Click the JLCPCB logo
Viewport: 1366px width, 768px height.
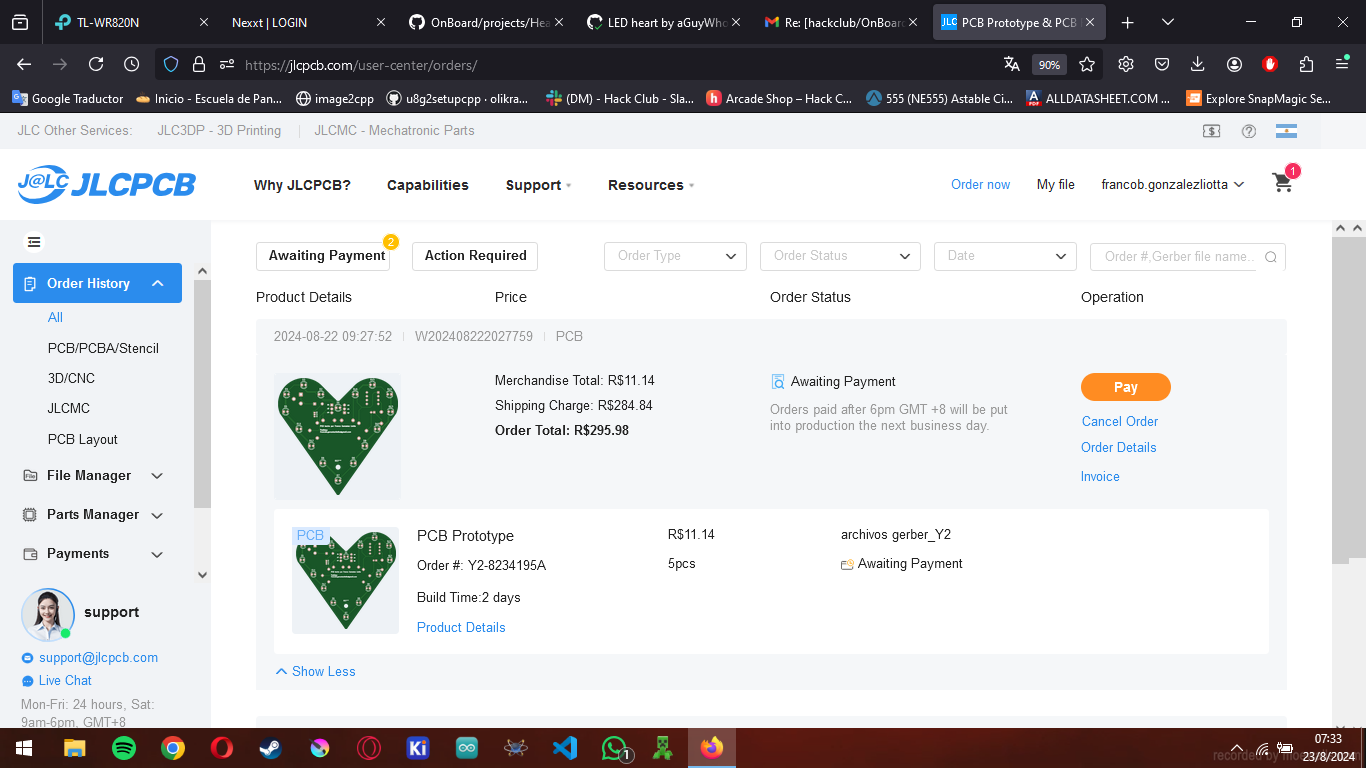pos(106,184)
